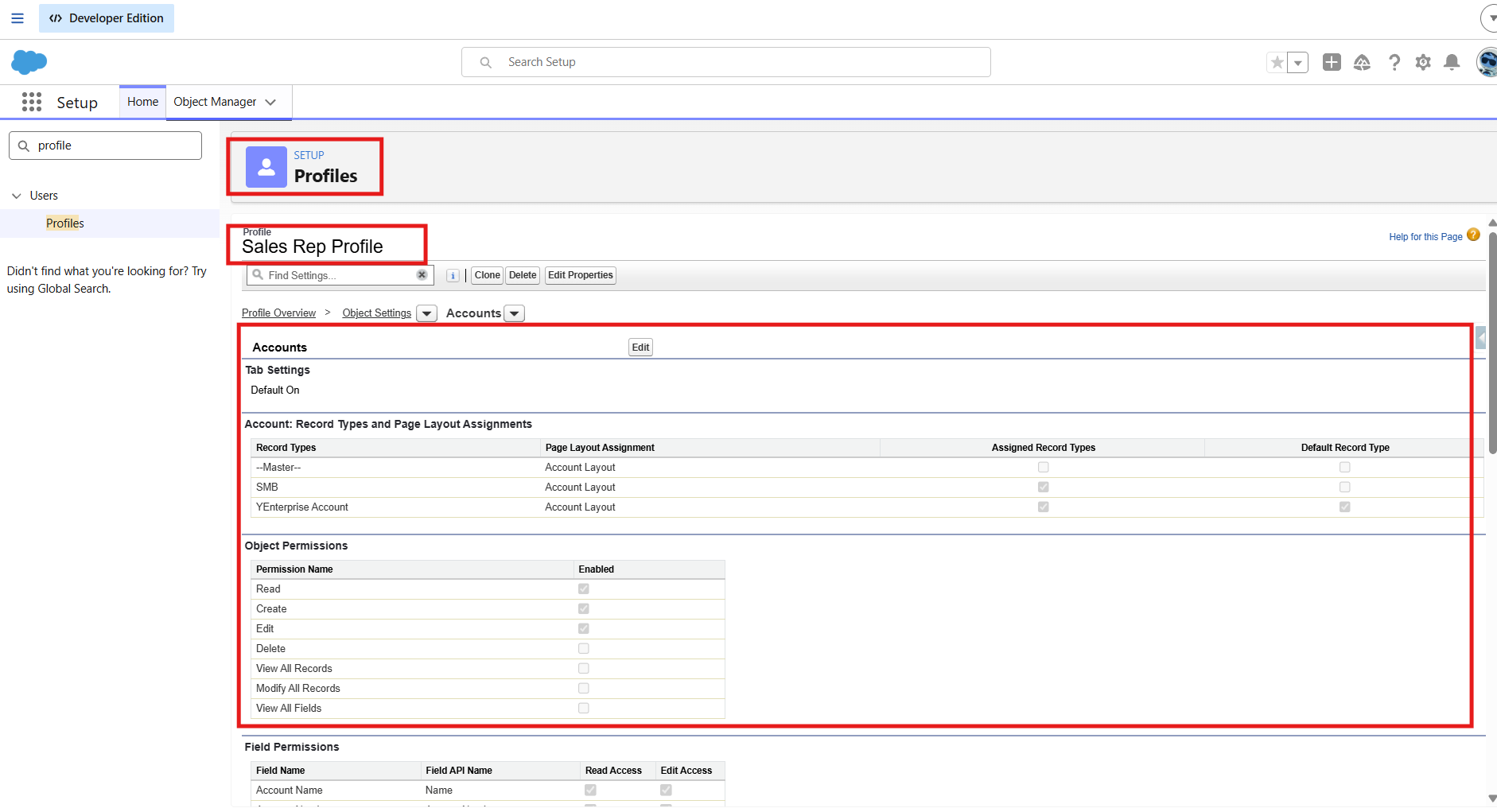Open the Object Manager tab

click(x=215, y=102)
